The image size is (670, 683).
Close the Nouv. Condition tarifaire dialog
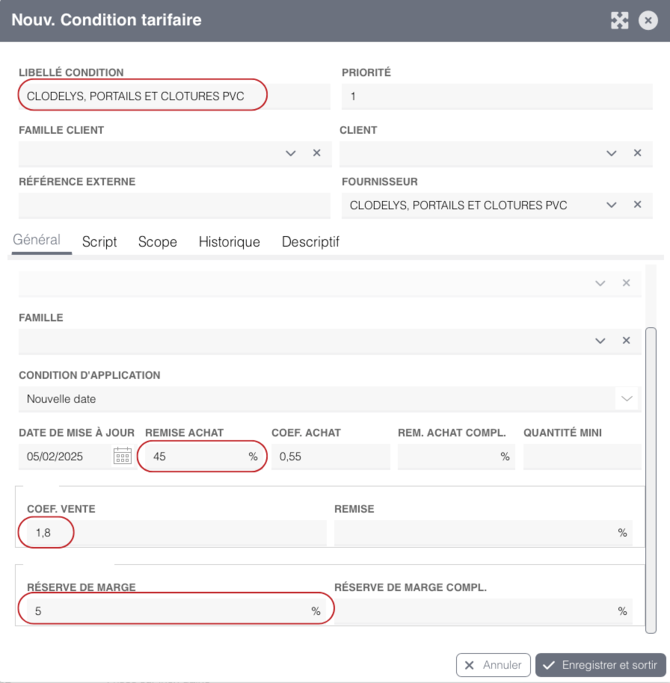[x=648, y=20]
